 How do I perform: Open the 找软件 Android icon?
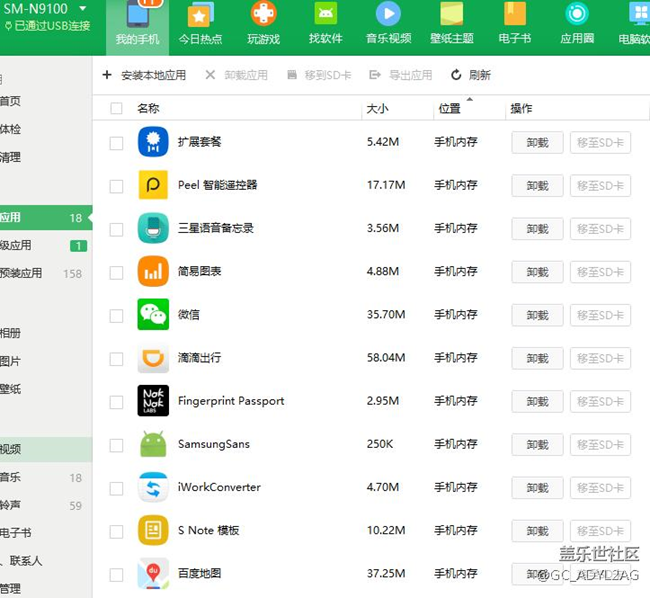point(325,15)
